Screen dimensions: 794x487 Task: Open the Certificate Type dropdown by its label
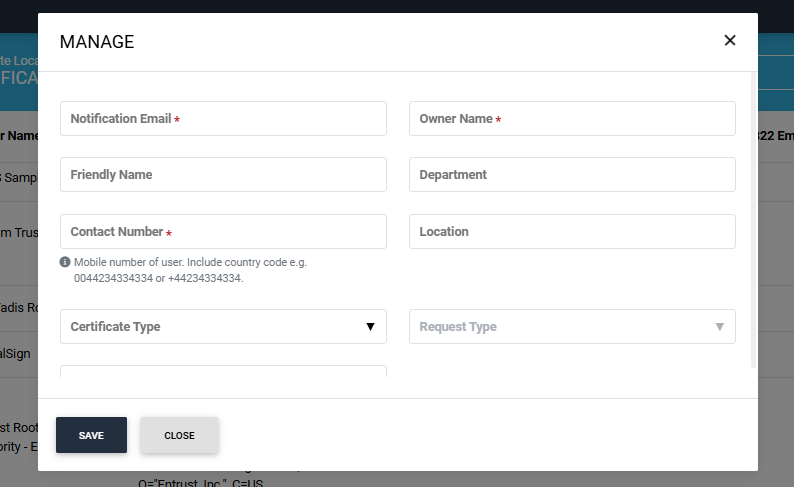[115, 327]
